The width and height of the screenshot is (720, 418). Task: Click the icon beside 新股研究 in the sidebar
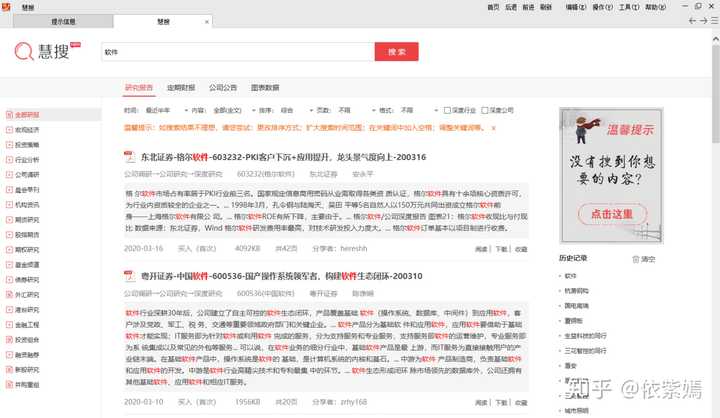coord(9,369)
